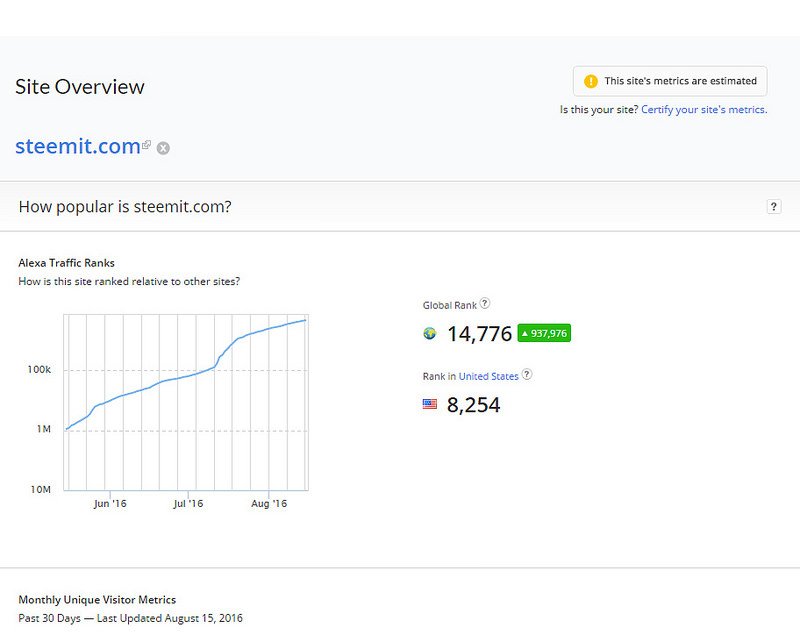Click the '10M' y-axis label
Image resolution: width=800 pixels, height=635 pixels.
click(x=41, y=490)
